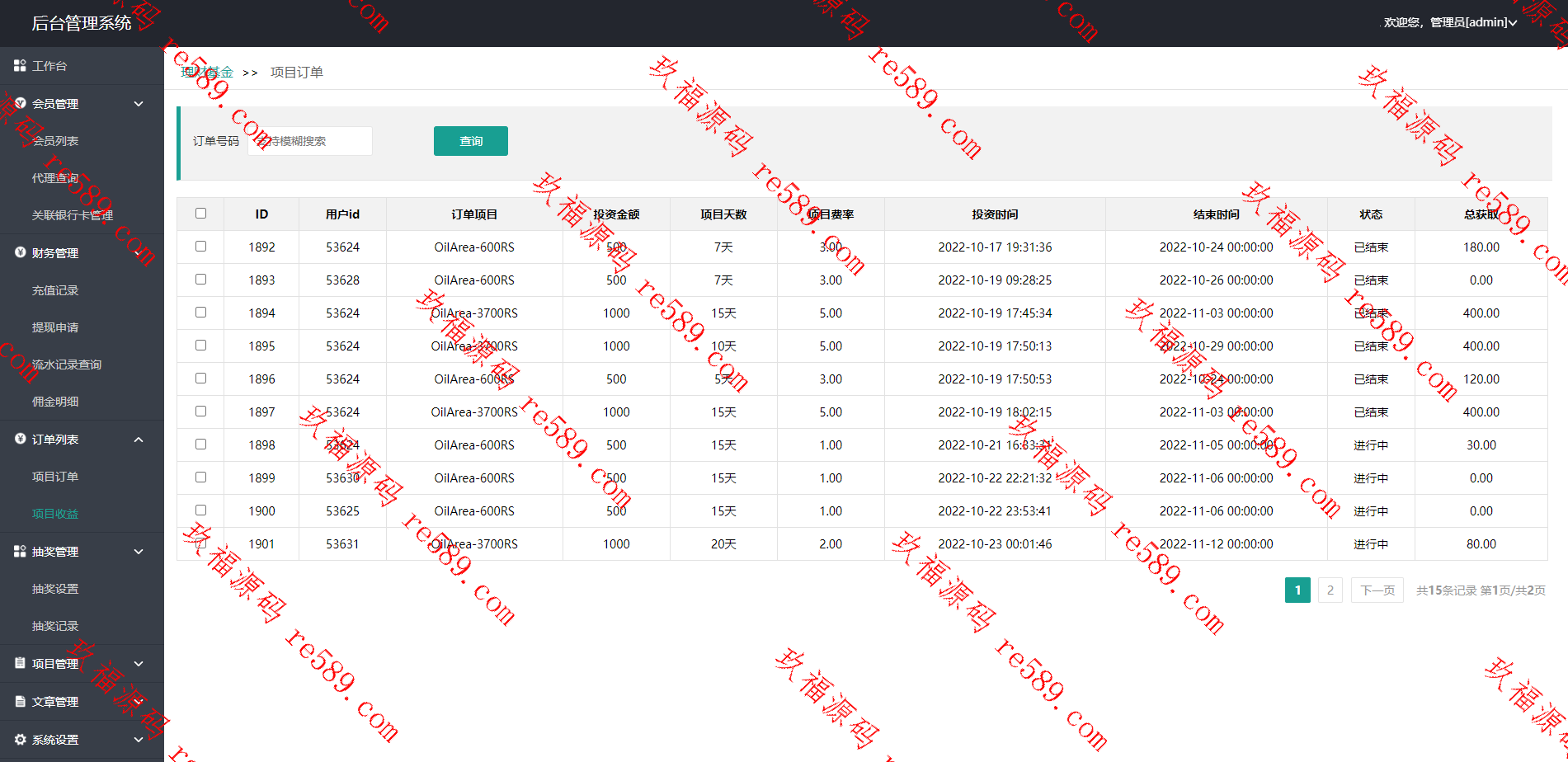Click the 结束时间 column header
Image resolution: width=1568 pixels, height=762 pixels.
click(1217, 214)
